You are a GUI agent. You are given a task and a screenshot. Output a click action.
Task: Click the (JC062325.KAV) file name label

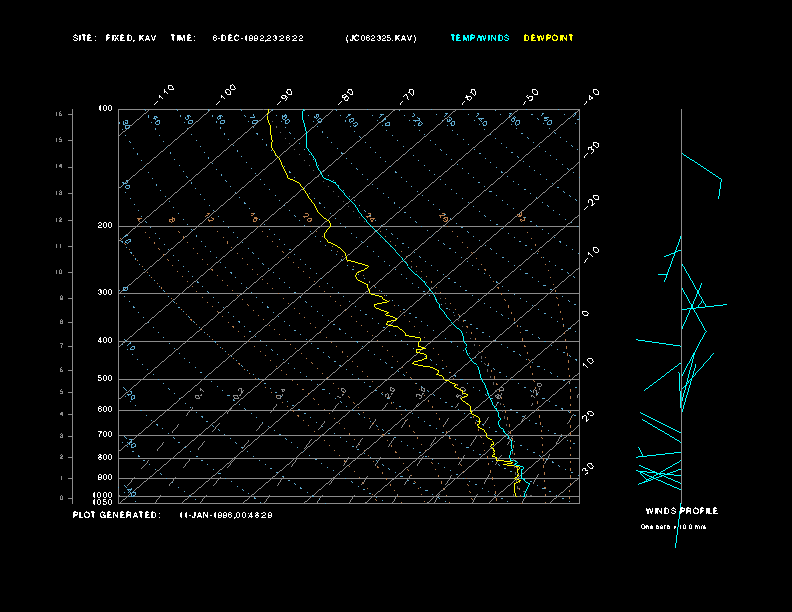pyautogui.click(x=381, y=38)
